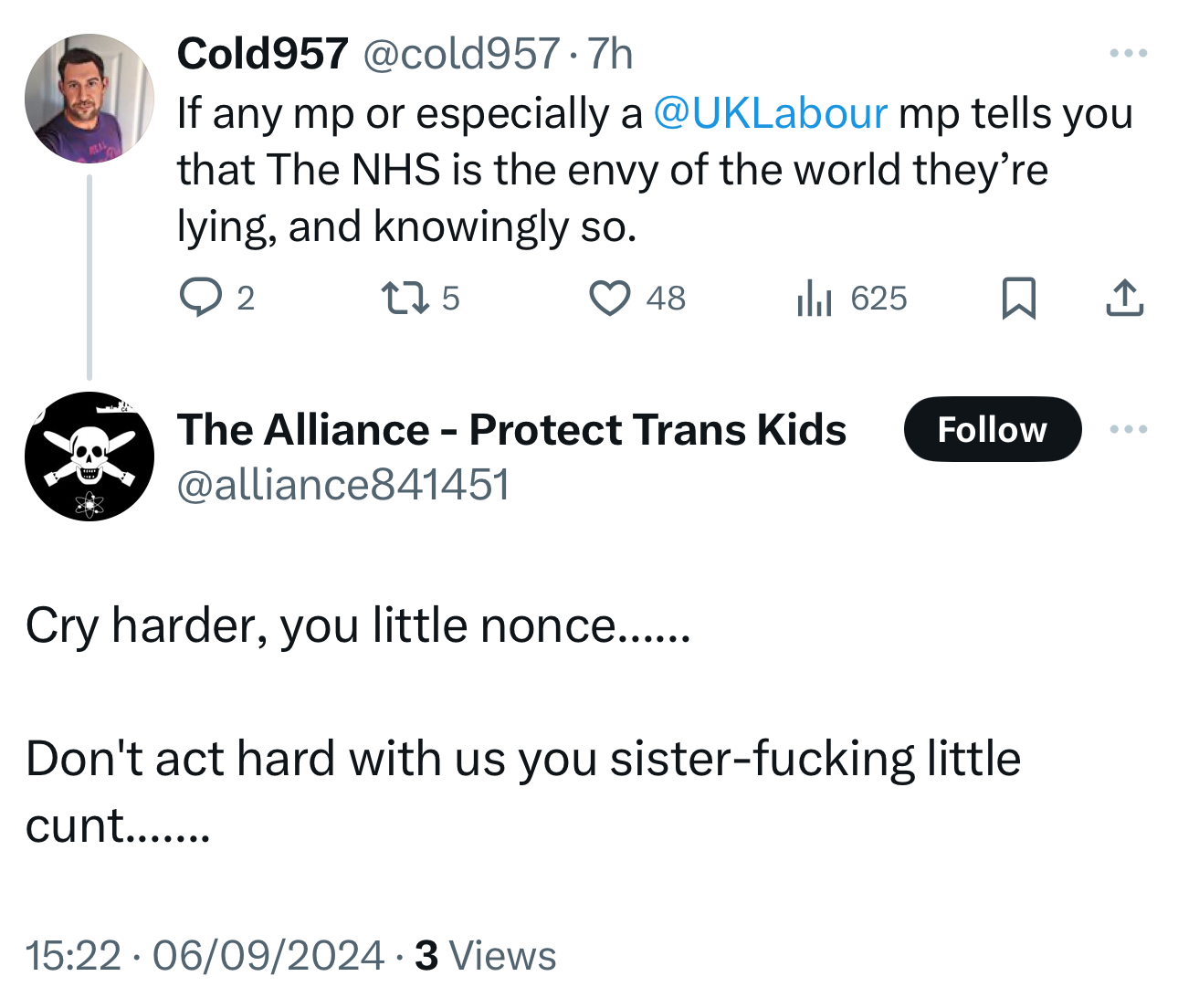Image resolution: width=1178 pixels, height=1008 pixels.
Task: Click Cold957's tweet text about the NHS
Action: coord(612,170)
